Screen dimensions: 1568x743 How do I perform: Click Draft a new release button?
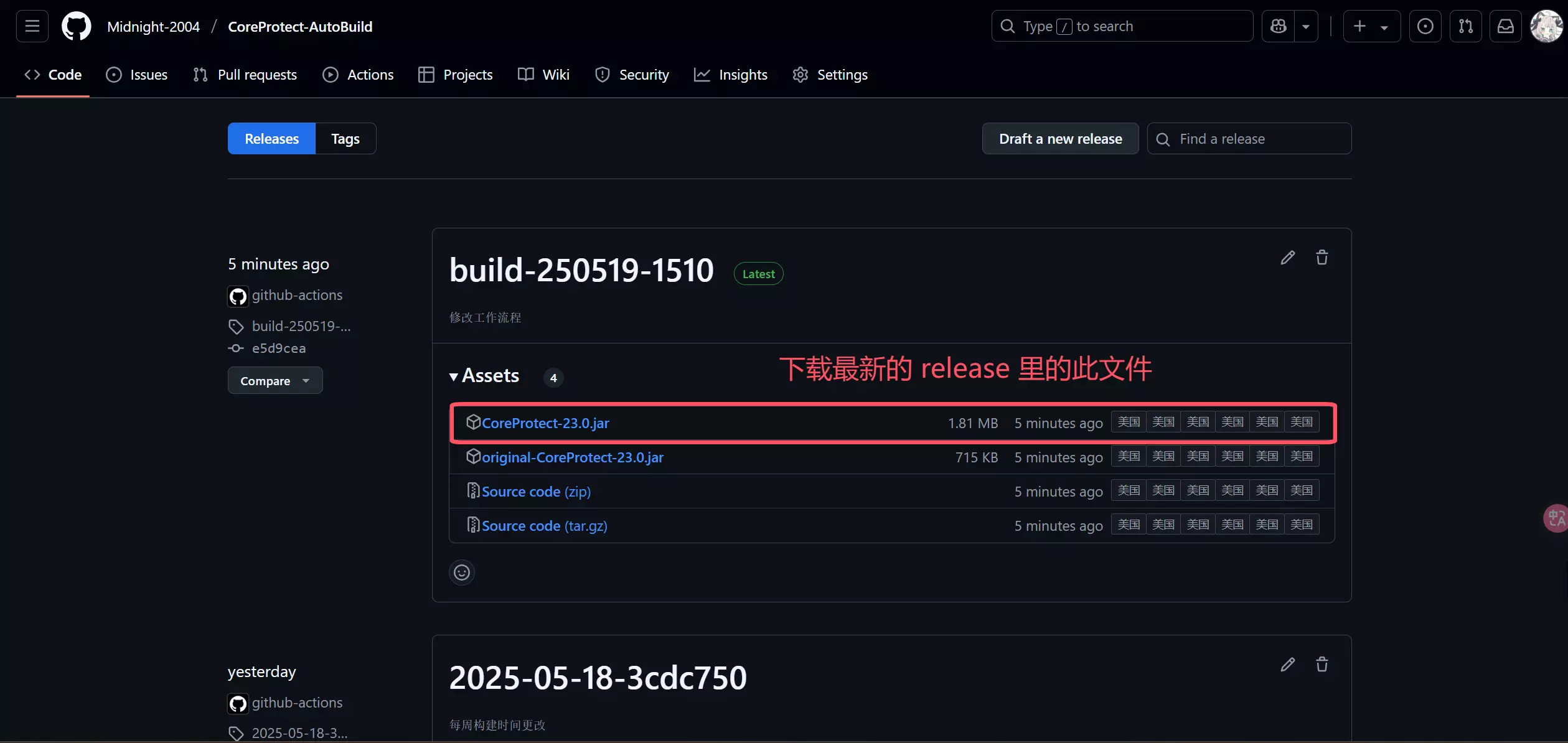point(1060,138)
